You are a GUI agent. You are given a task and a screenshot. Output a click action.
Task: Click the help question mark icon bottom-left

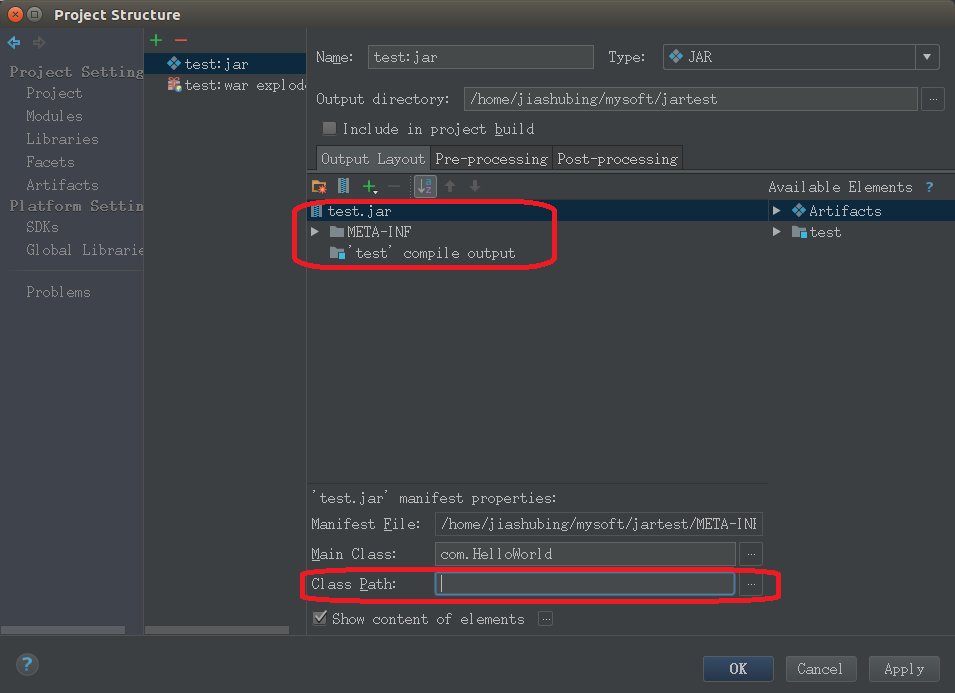click(27, 665)
